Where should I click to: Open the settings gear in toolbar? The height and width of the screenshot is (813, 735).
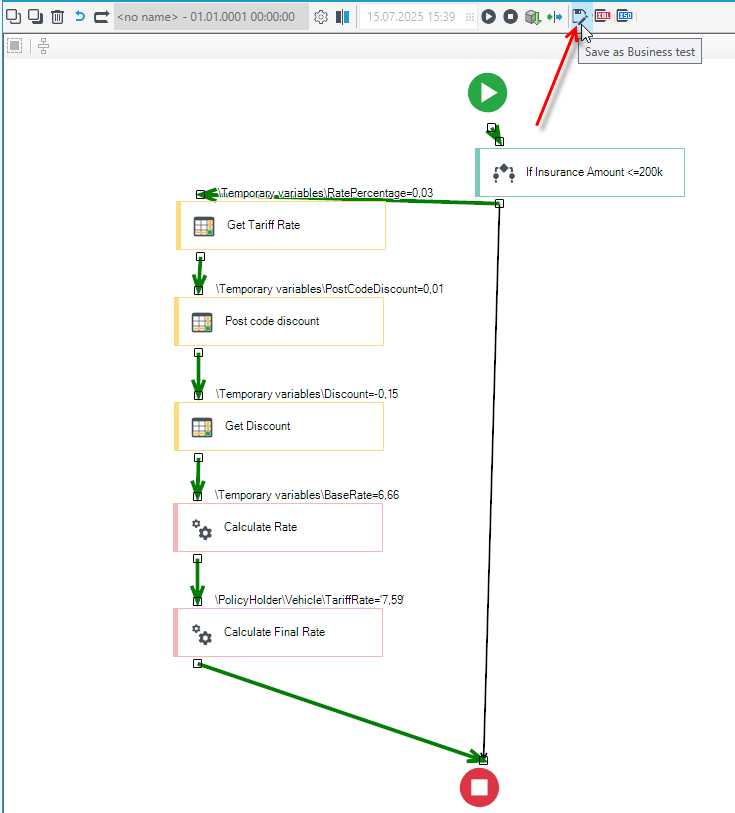coord(321,17)
